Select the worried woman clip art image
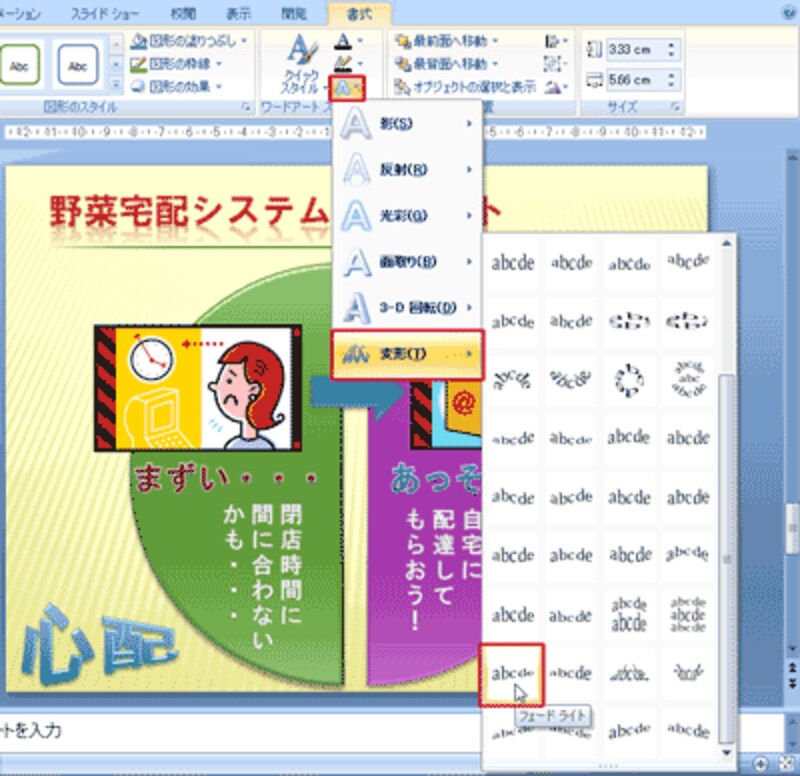 click(x=198, y=389)
